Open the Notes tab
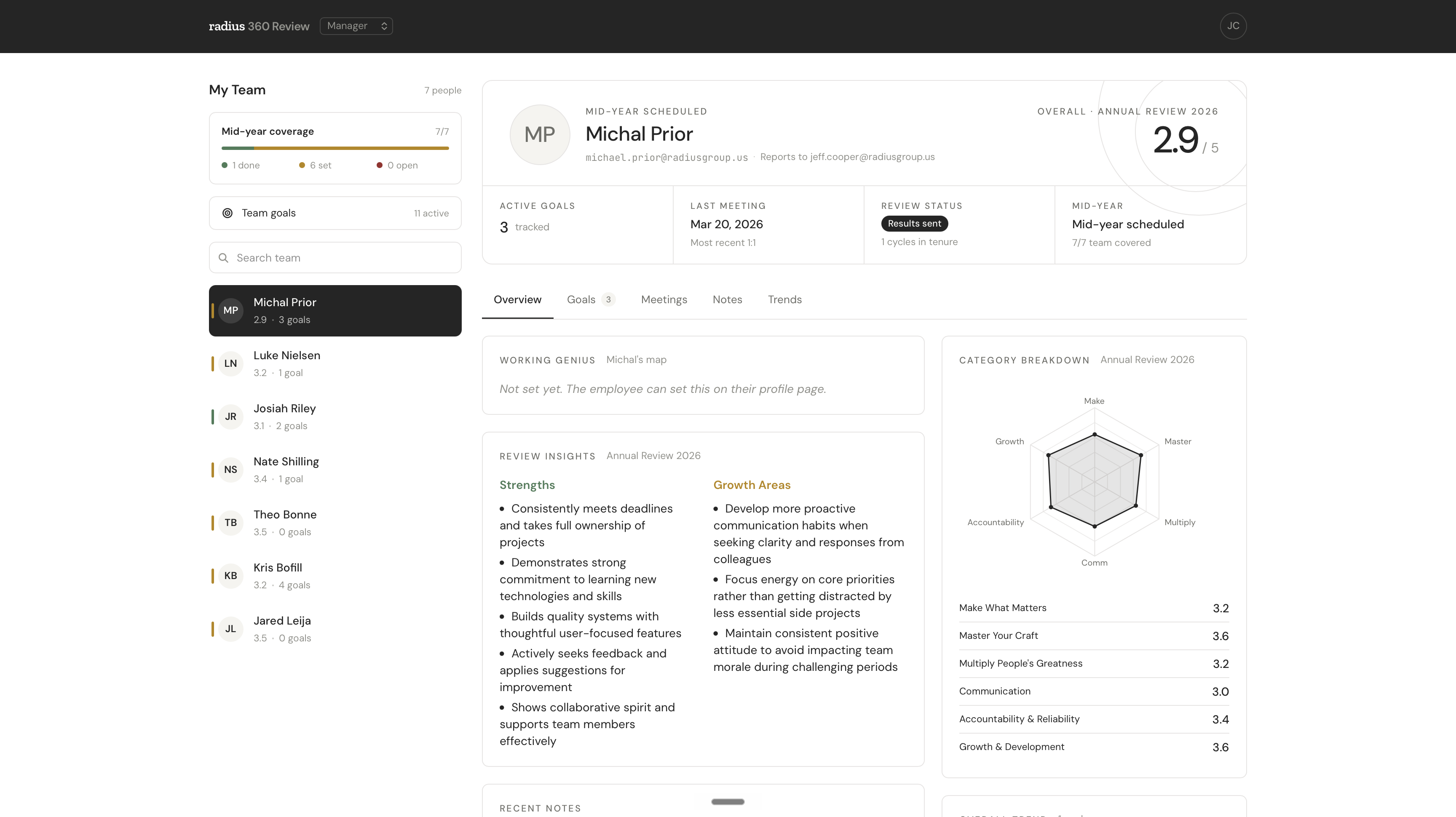Screen dimensions: 1456x817 click(727, 299)
